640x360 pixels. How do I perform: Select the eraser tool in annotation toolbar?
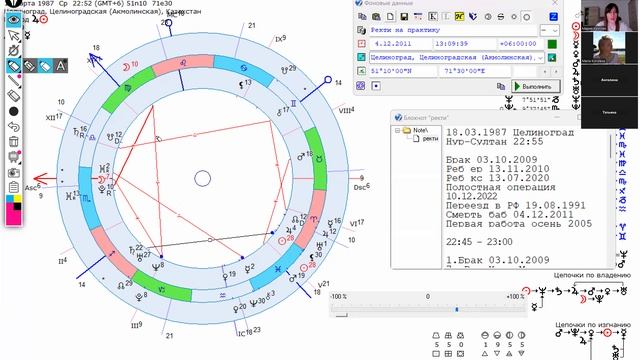pyautogui.click(x=14, y=96)
